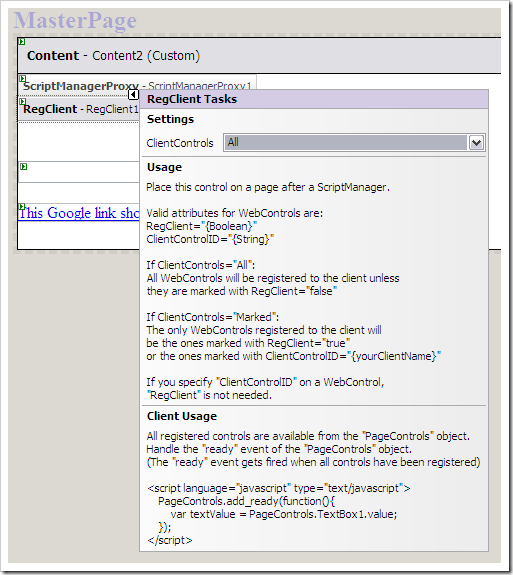Click the MasterPage title text
Image resolution: width=513 pixels, height=575 pixels.
point(75,21)
